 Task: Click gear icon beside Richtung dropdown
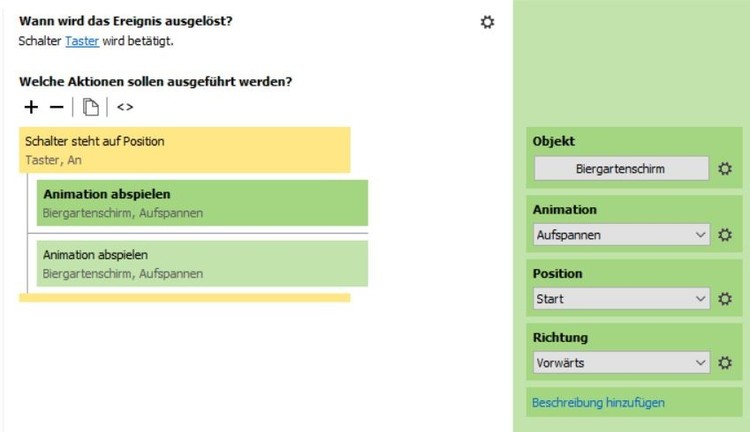coord(726,363)
